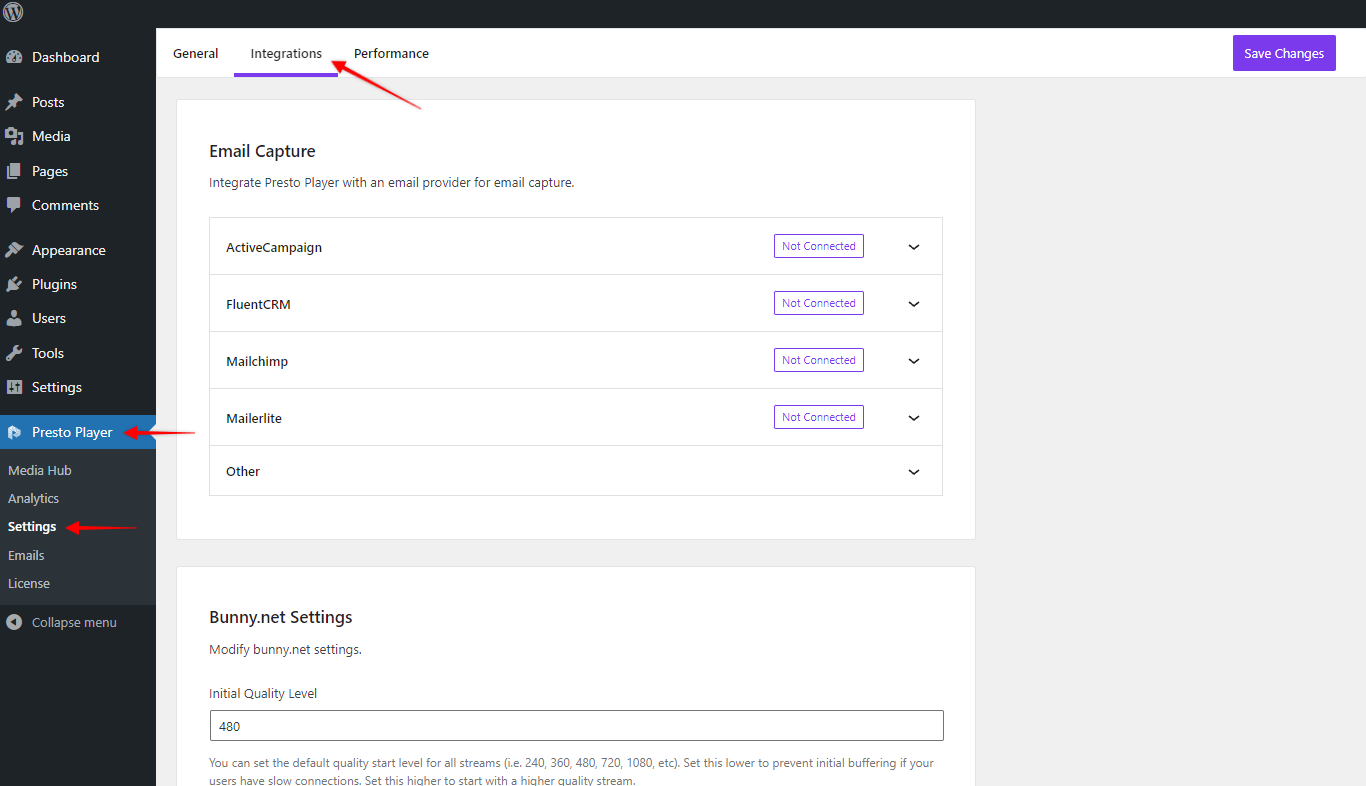
Task: Click the Comments speech bubble icon
Action: click(x=14, y=205)
